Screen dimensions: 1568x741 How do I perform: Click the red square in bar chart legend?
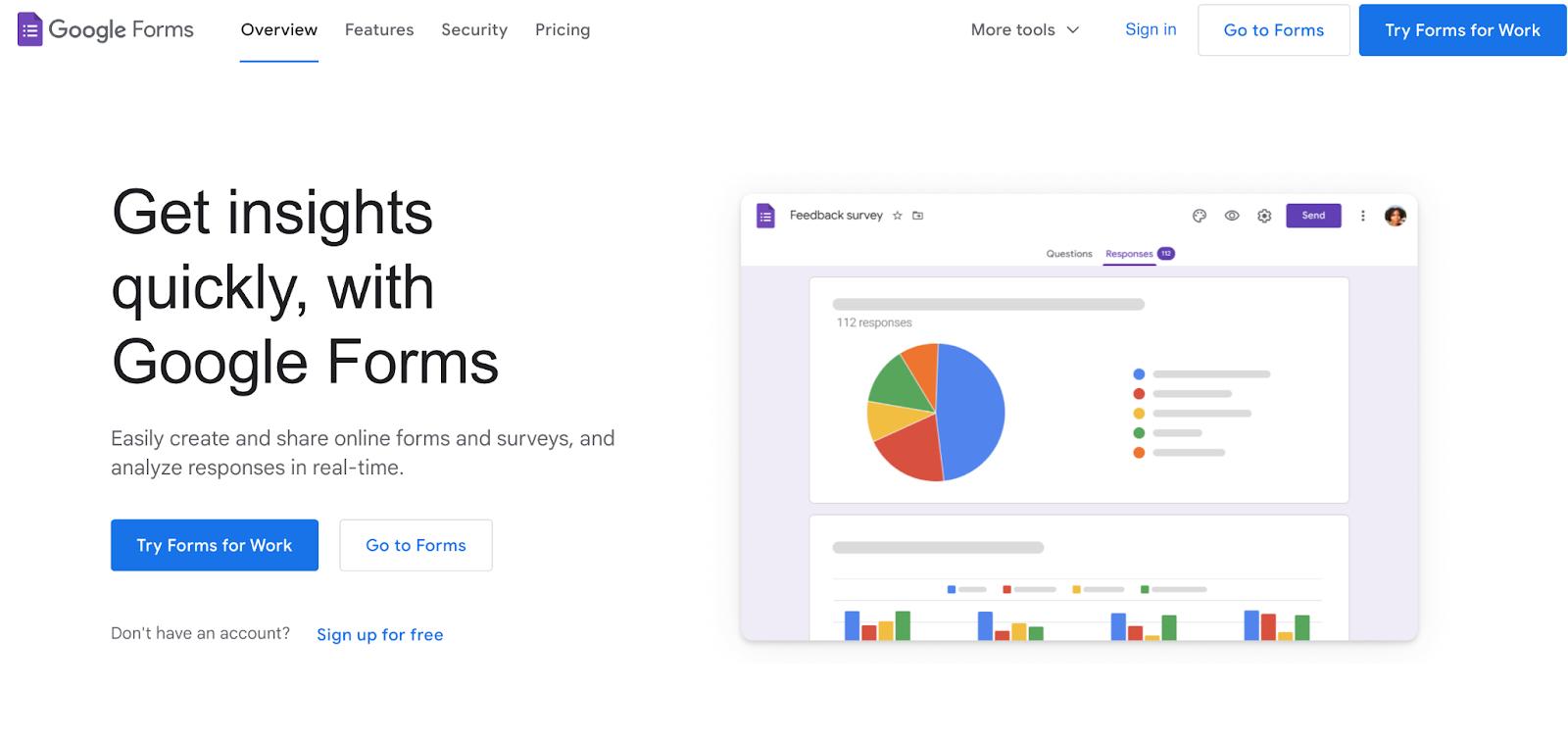point(1006,590)
